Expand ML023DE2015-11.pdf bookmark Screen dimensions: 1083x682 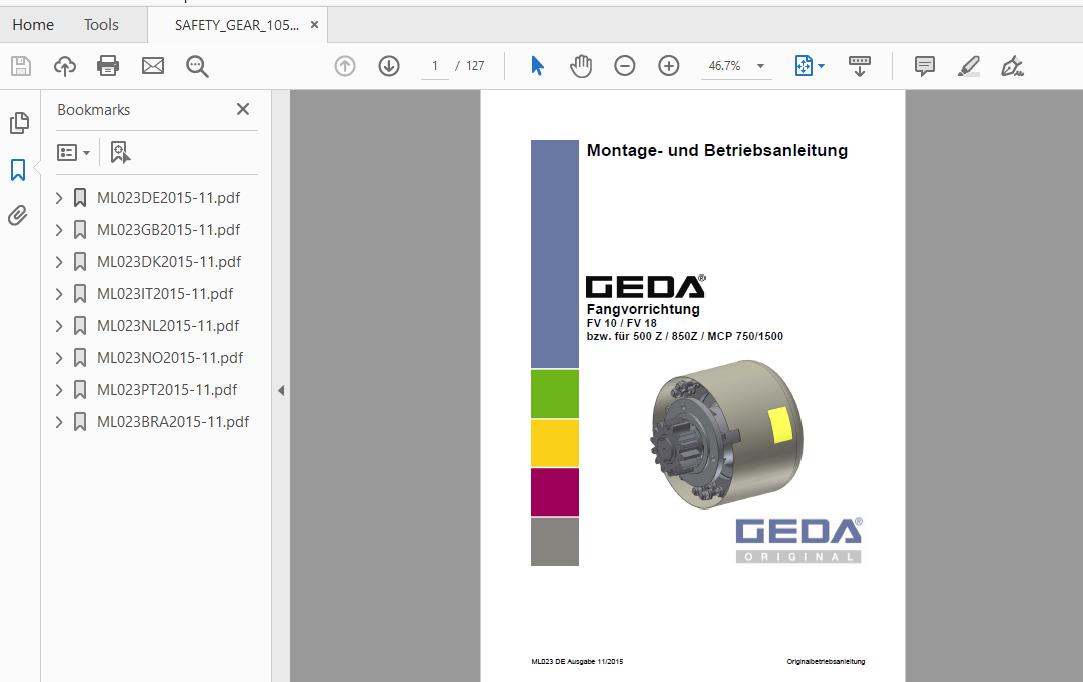click(59, 198)
